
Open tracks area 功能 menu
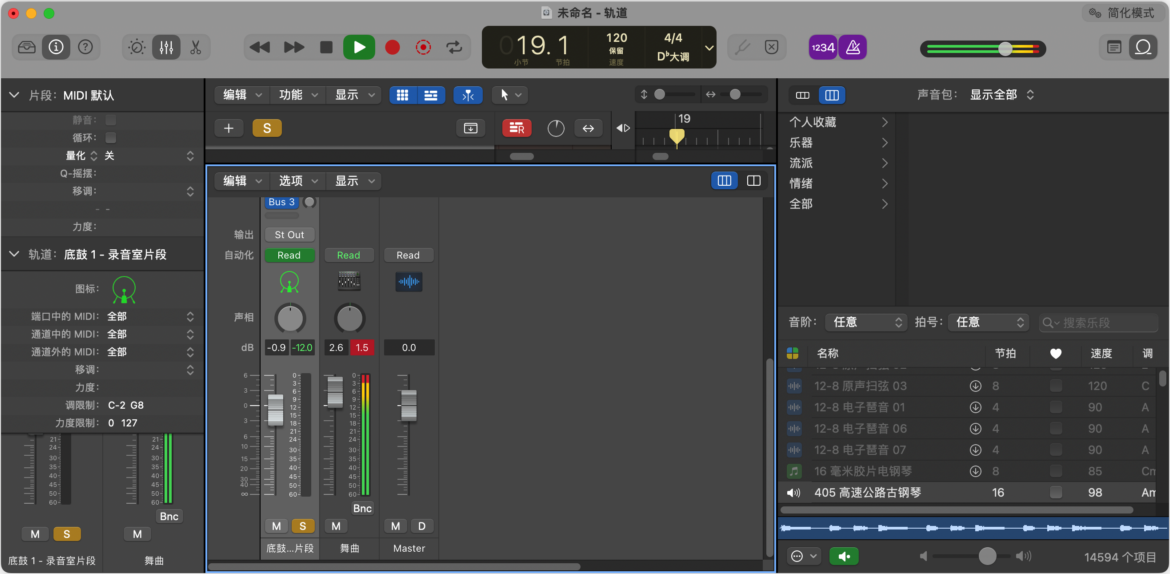pos(297,95)
